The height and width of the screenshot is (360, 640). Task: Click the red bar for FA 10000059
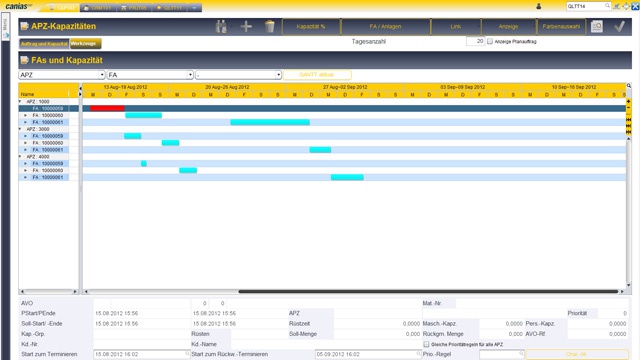[x=107, y=109]
